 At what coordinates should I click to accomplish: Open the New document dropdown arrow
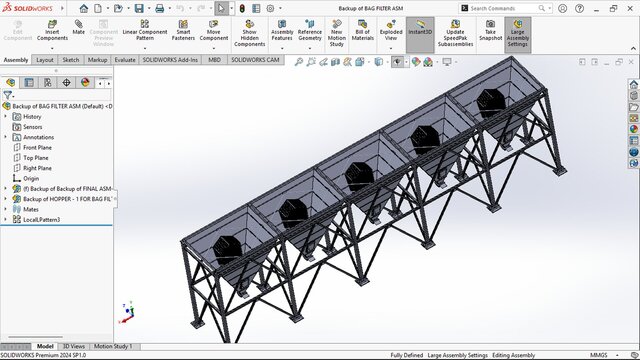pos(108,8)
